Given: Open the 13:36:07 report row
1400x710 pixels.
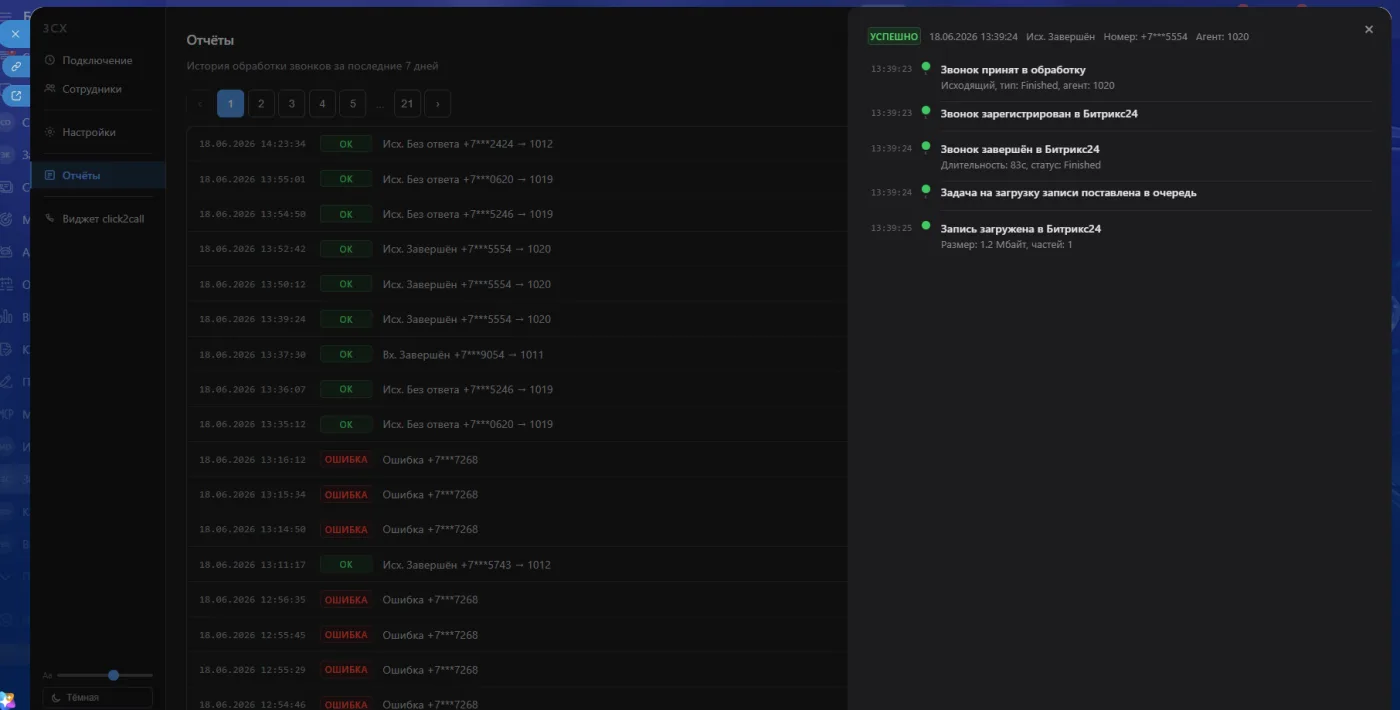Looking at the screenshot, I should click(517, 389).
